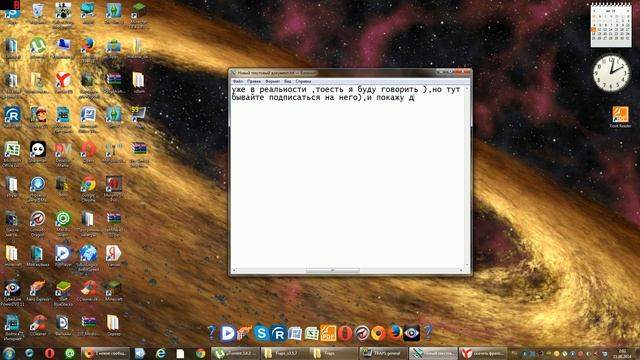The height and width of the screenshot is (360, 640).
Task: Launch Skype from the bottom dock
Action: [261, 333]
